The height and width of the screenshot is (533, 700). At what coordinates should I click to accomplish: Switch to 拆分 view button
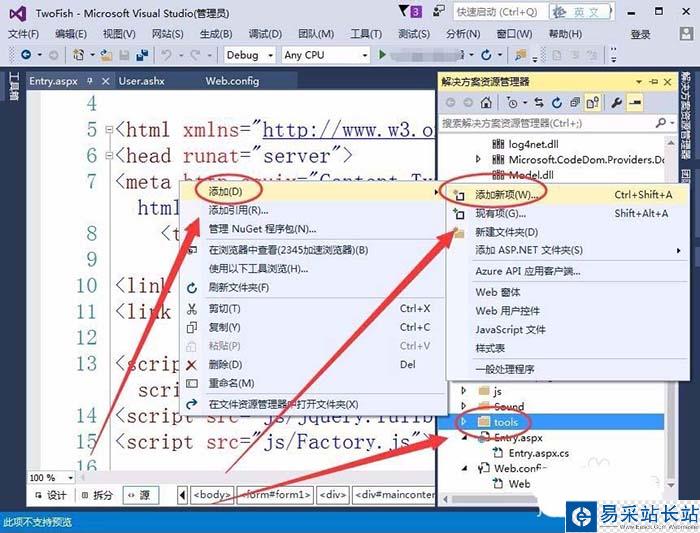(96, 495)
